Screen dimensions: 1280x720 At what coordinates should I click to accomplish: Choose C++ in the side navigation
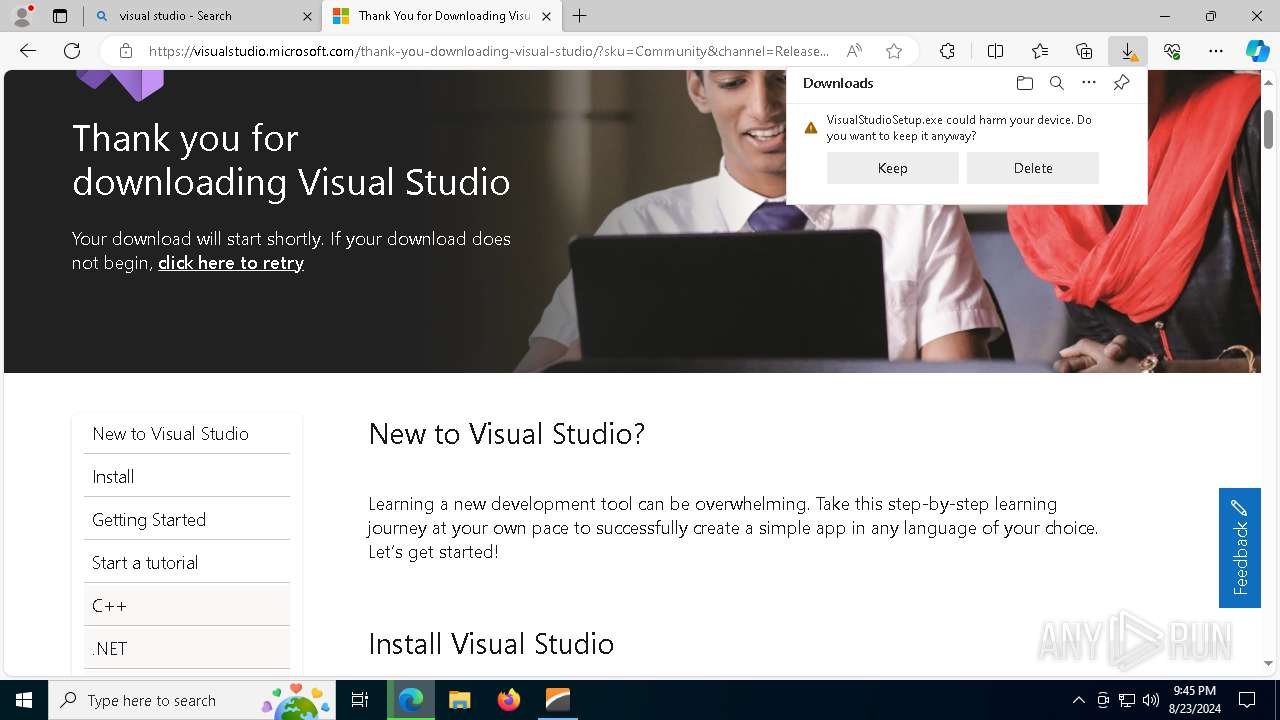coord(187,606)
